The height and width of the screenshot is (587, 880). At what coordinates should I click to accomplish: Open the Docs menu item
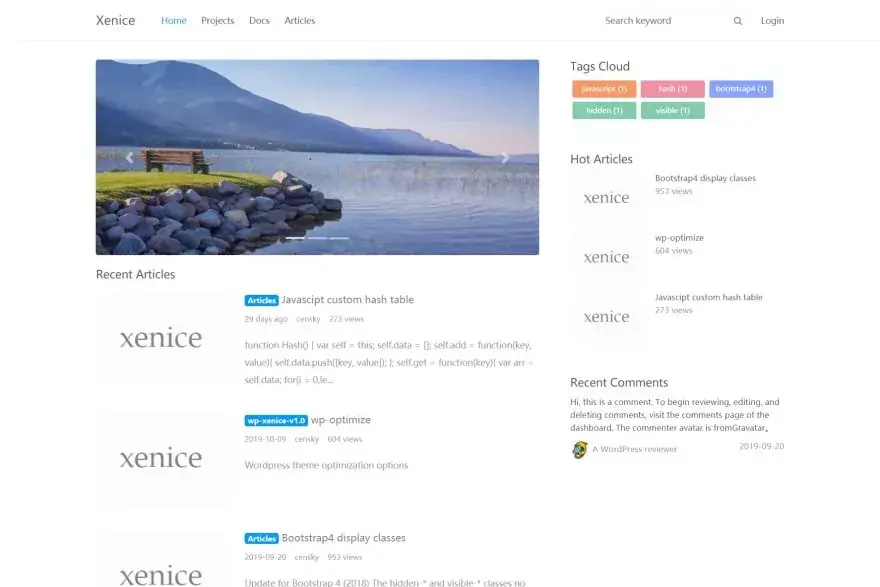click(259, 20)
